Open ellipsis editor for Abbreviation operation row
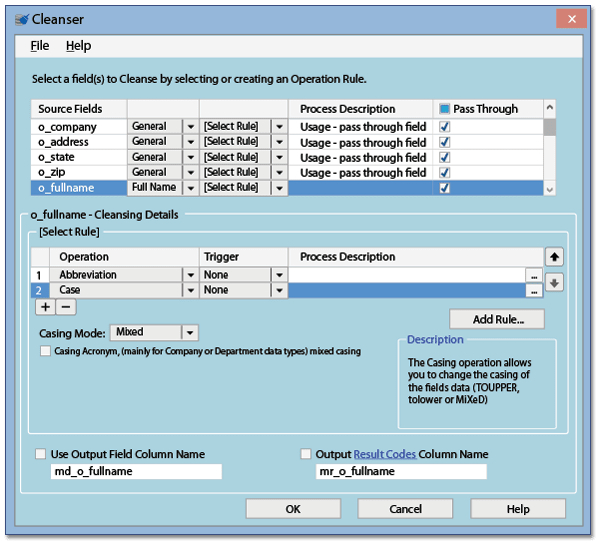This screenshot has width=600, height=546. coord(534,275)
